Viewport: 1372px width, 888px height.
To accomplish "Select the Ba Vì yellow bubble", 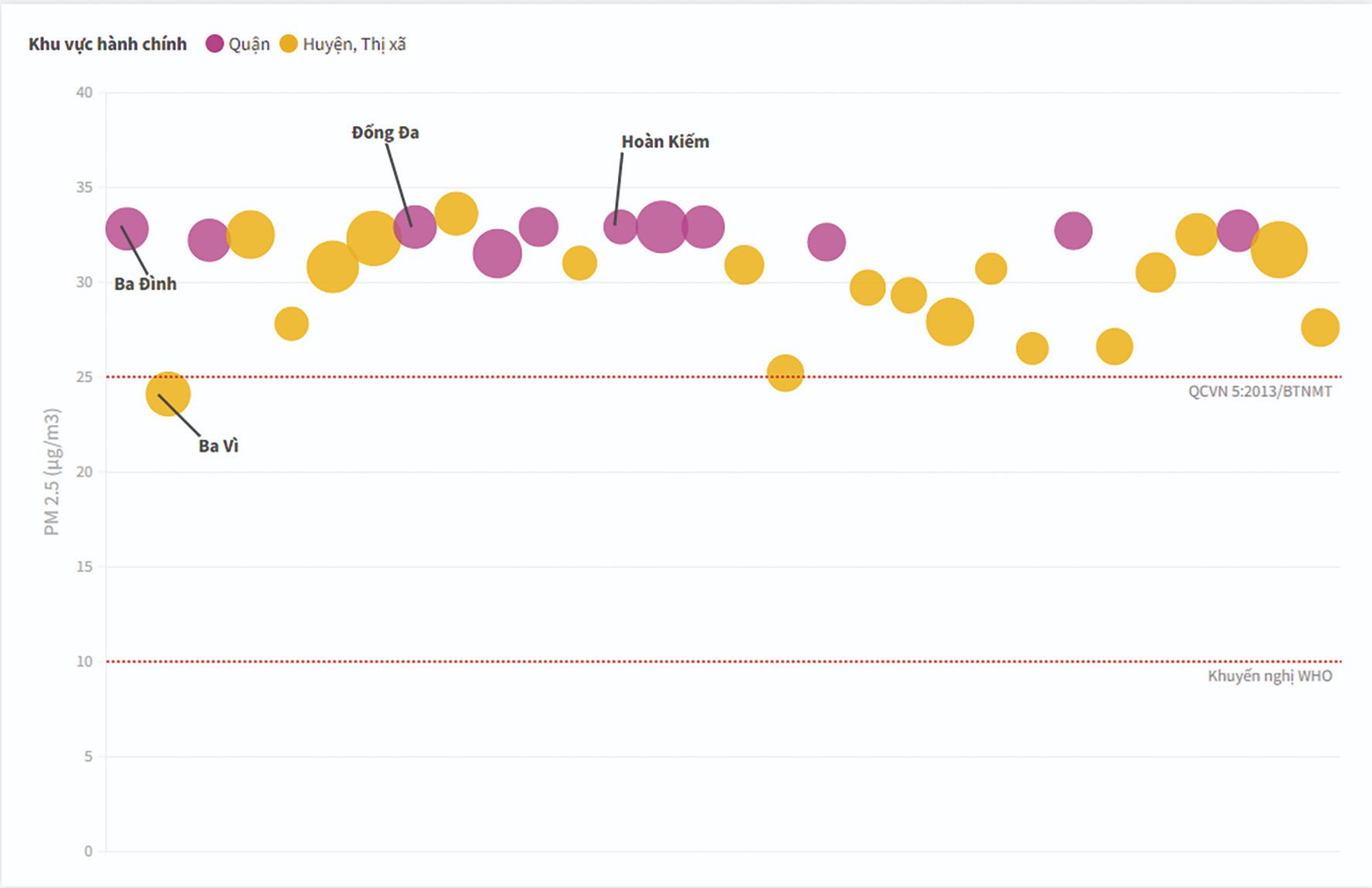I will [168, 393].
